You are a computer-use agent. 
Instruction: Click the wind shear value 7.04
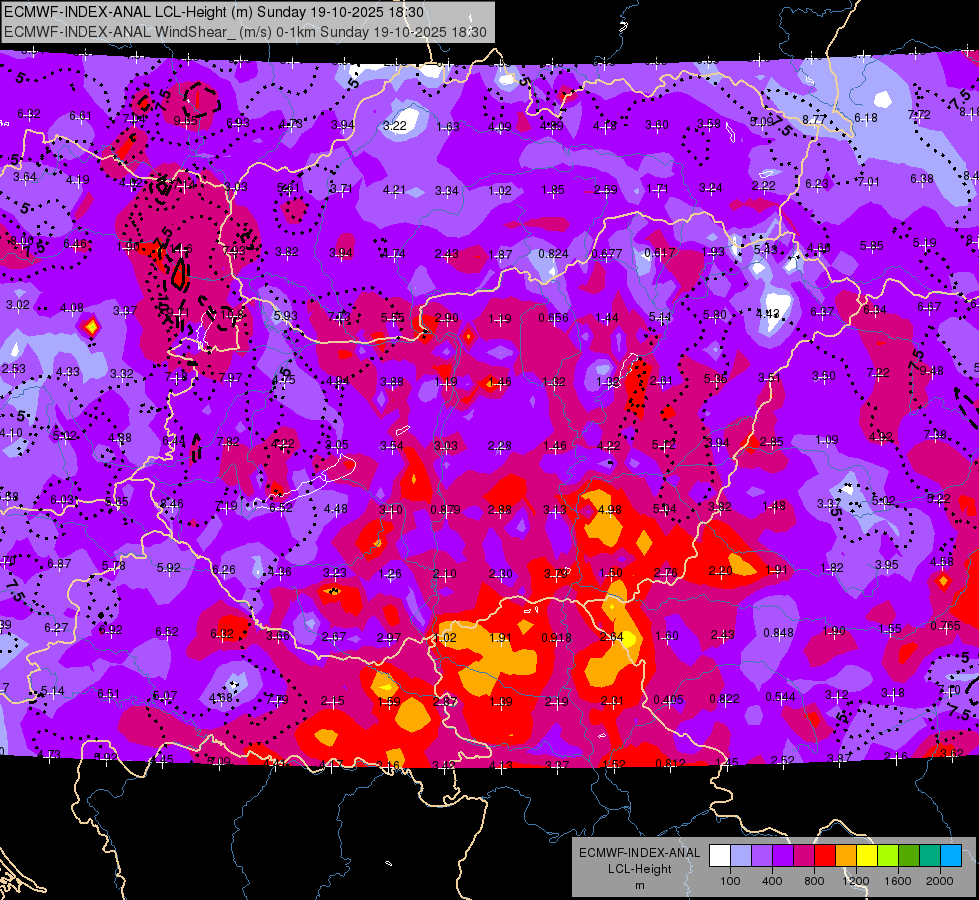(x=134, y=119)
